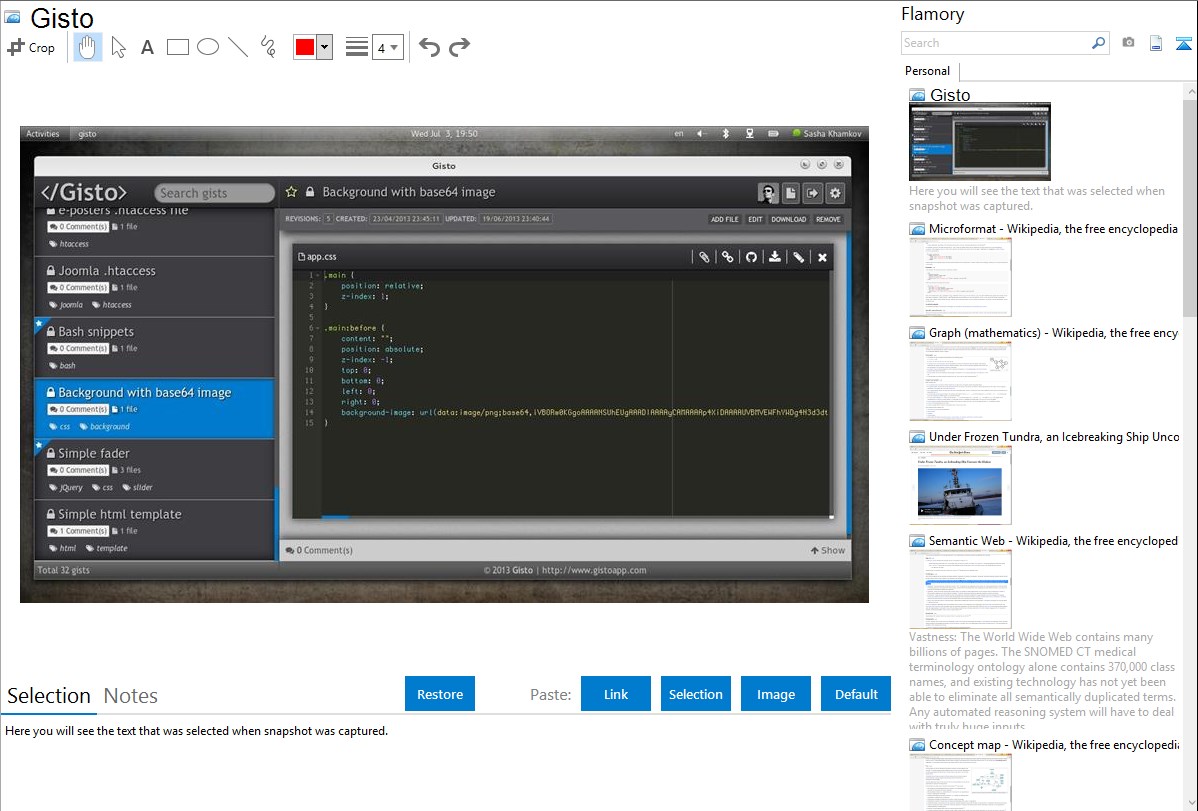Open Semantic Web snapshot thumbnail
Viewport: 1198px width, 811px height.
pos(960,589)
